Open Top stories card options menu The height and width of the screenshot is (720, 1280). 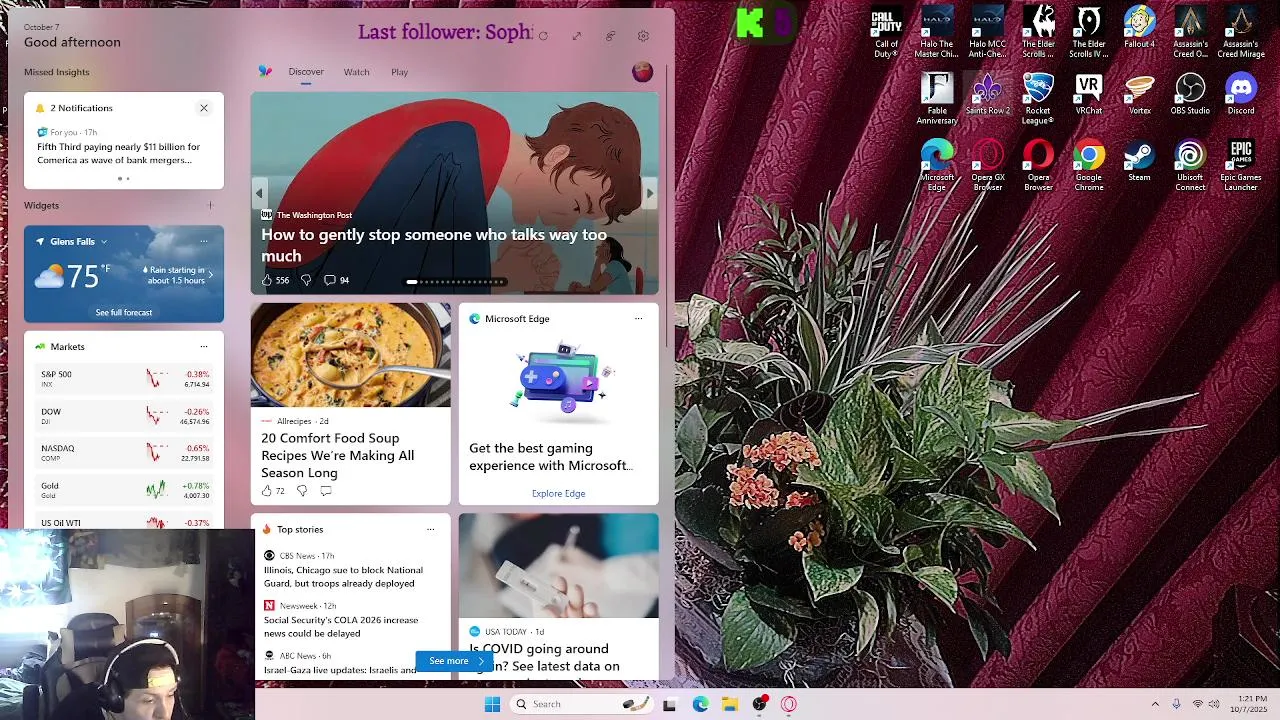click(430, 529)
